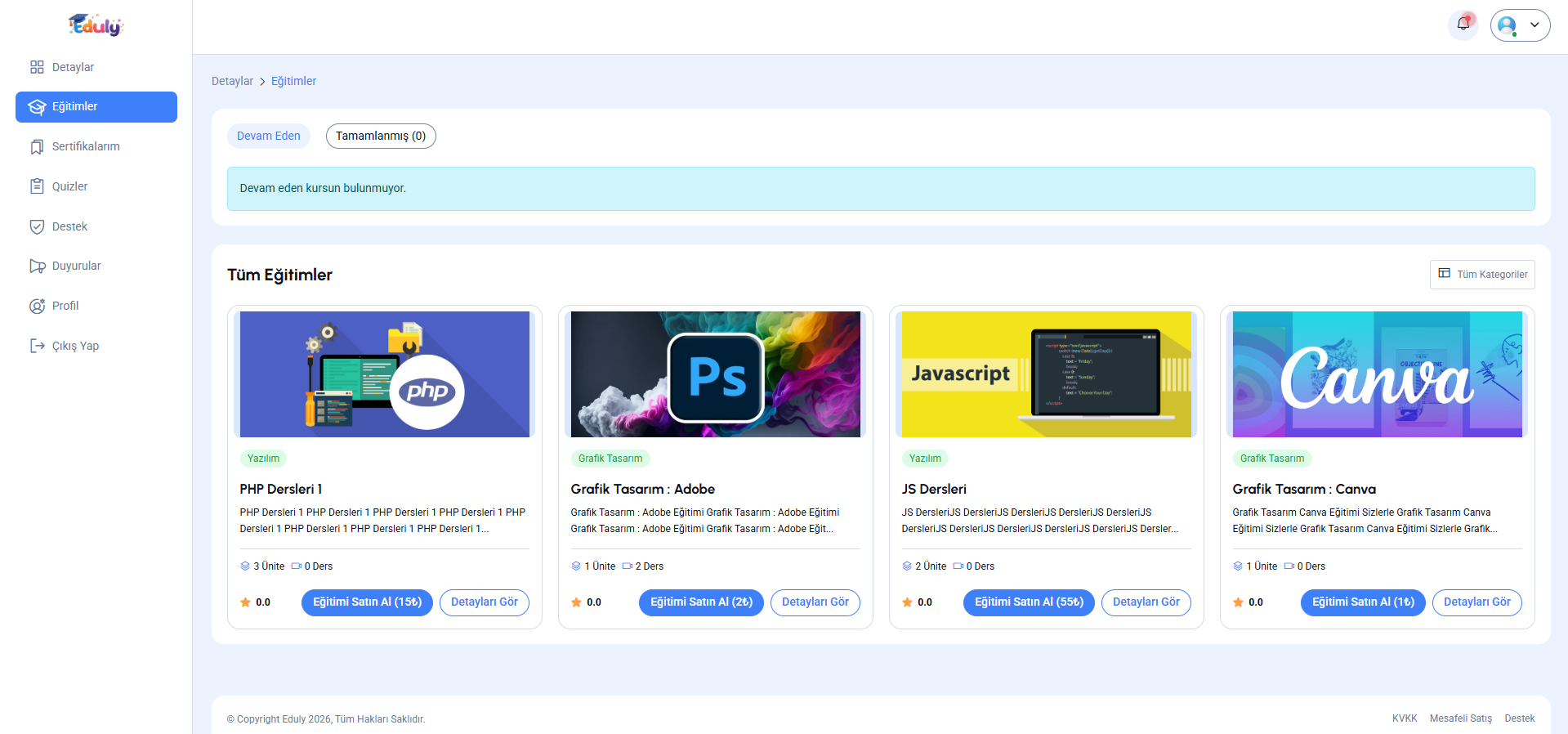Switch to the Devam Eden tab
This screenshot has width=1568, height=734.
pos(269,136)
